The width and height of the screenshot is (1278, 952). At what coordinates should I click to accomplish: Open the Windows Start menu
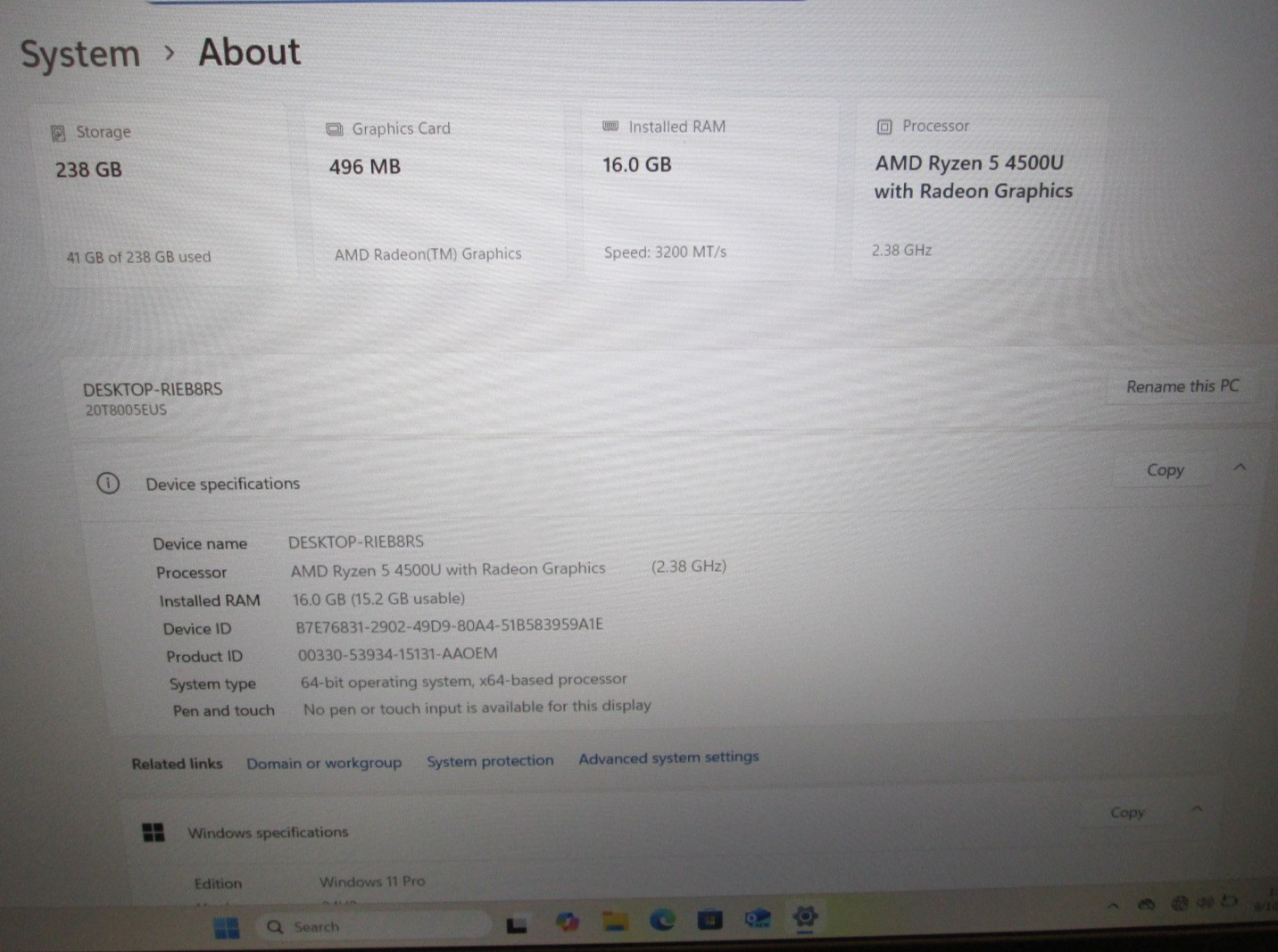point(227,928)
